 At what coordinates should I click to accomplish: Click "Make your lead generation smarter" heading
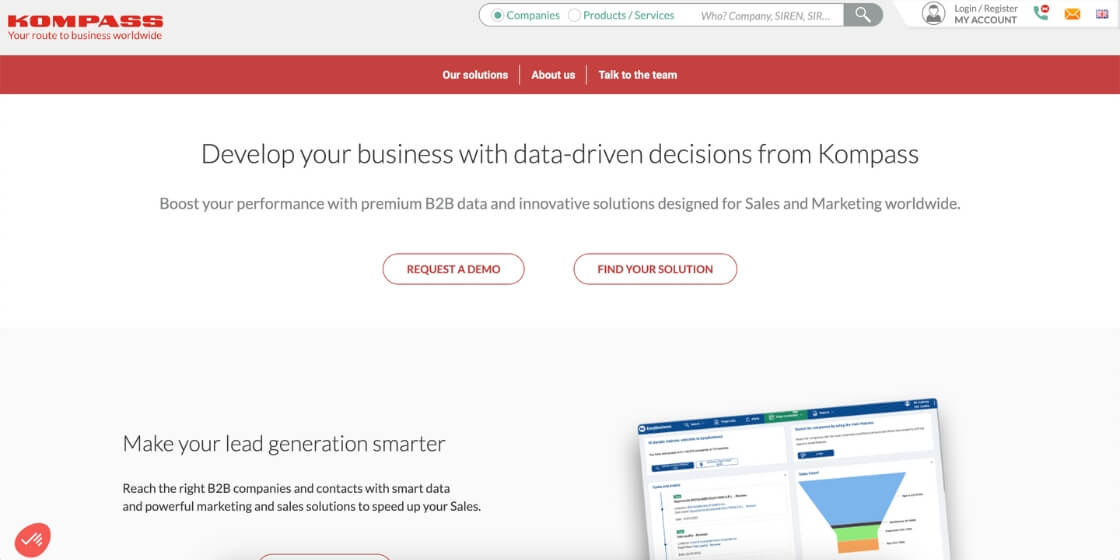click(284, 444)
